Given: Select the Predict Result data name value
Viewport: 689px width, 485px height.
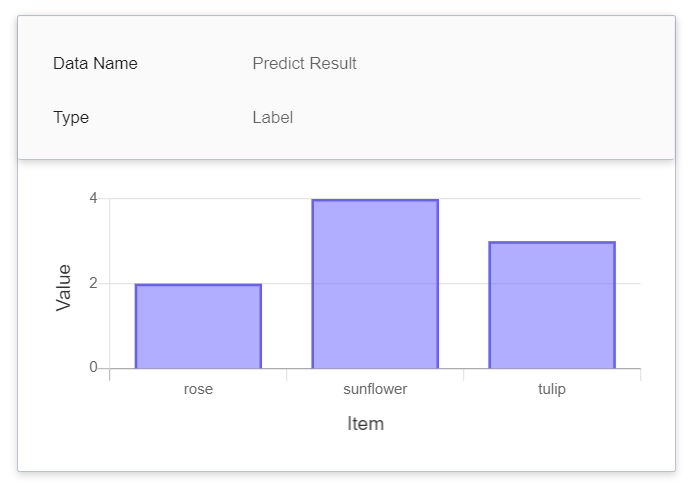Looking at the screenshot, I should [x=305, y=63].
